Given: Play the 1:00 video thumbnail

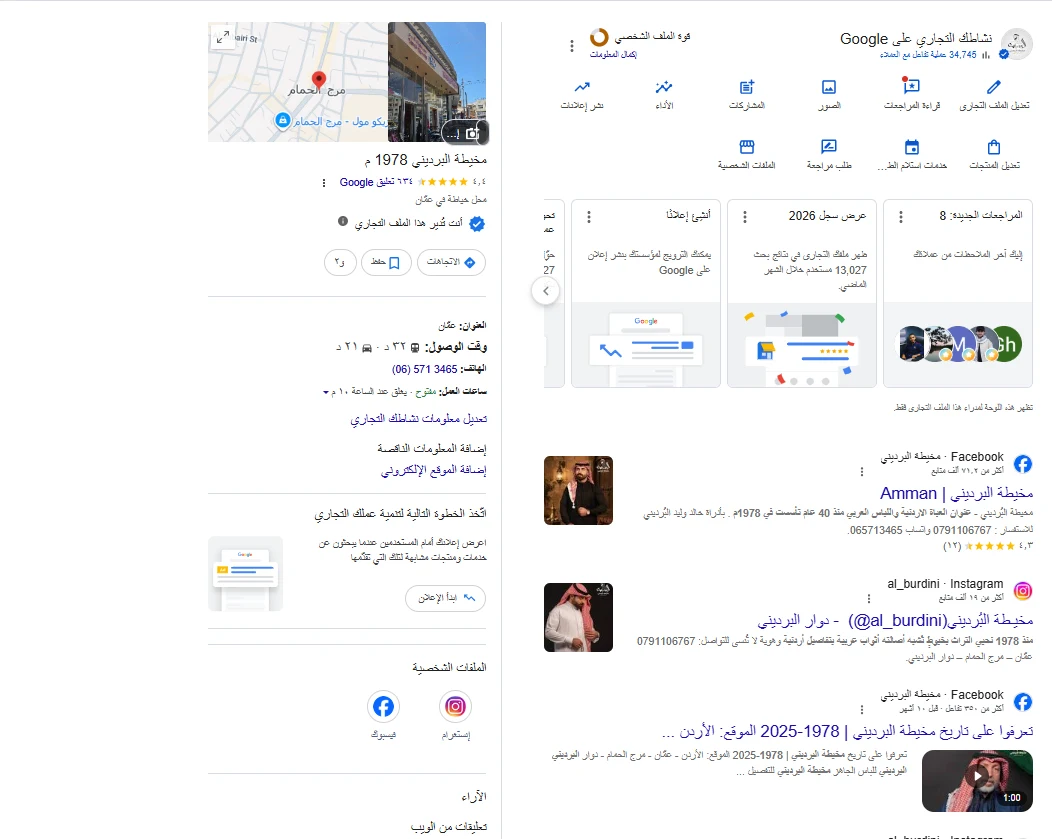Looking at the screenshot, I should [977, 781].
